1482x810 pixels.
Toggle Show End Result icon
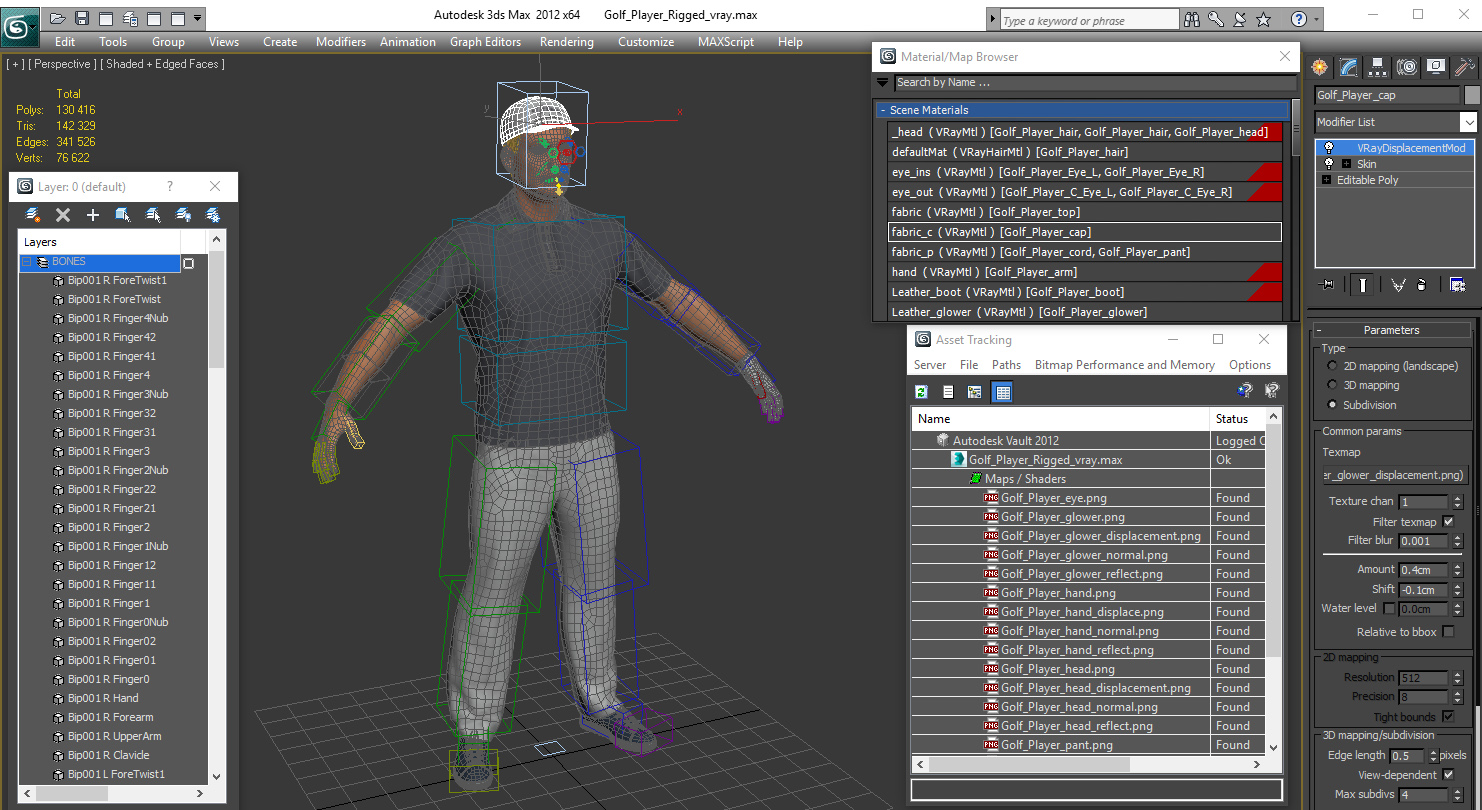[1363, 285]
